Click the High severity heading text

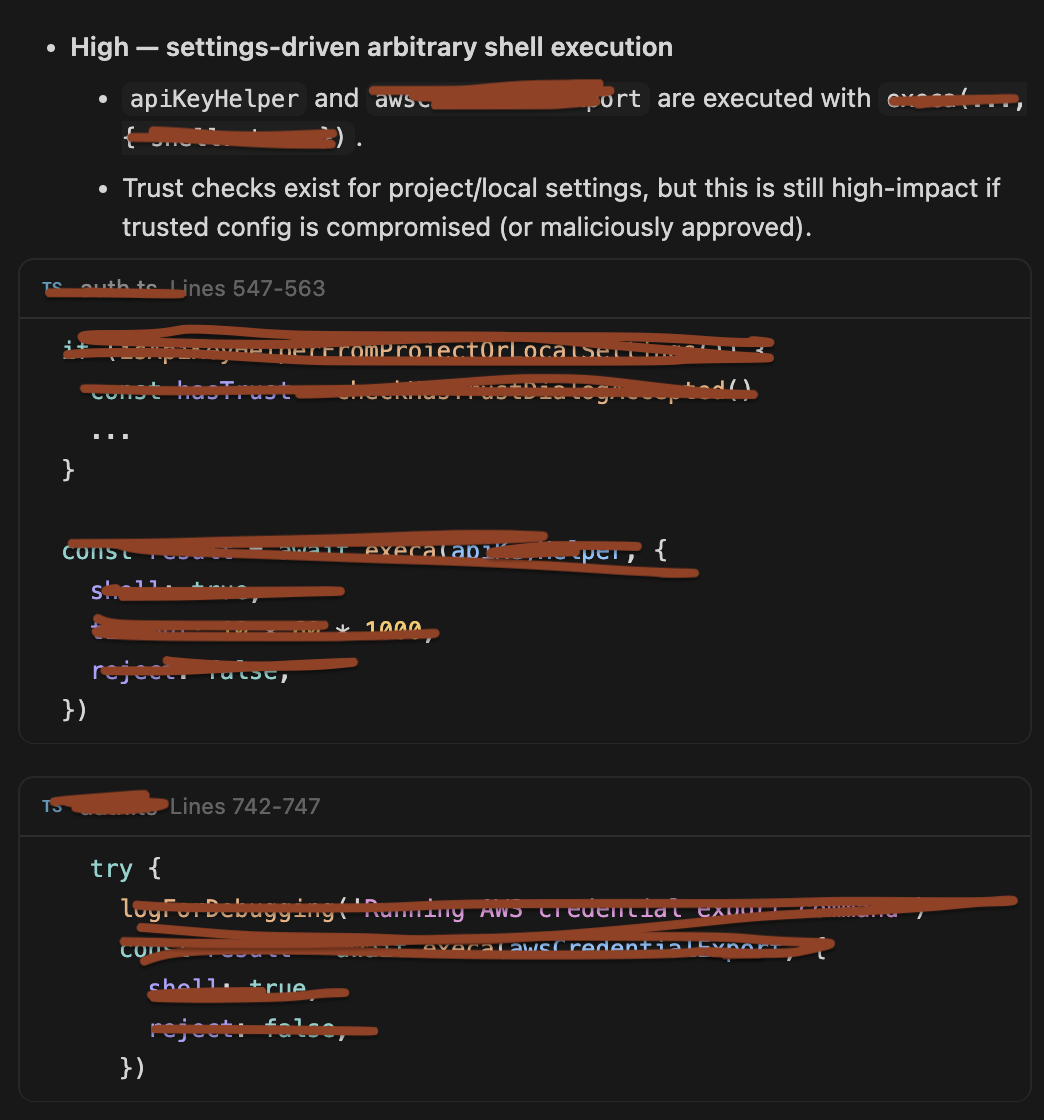click(x=371, y=47)
